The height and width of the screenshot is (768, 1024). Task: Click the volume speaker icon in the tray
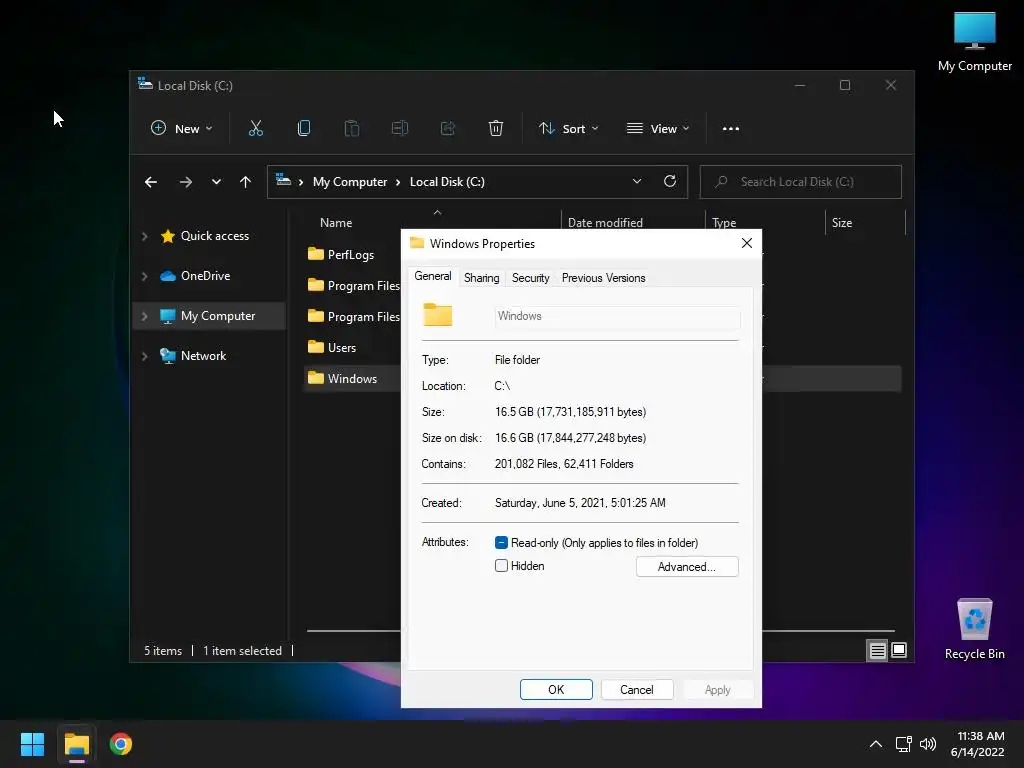pos(928,744)
